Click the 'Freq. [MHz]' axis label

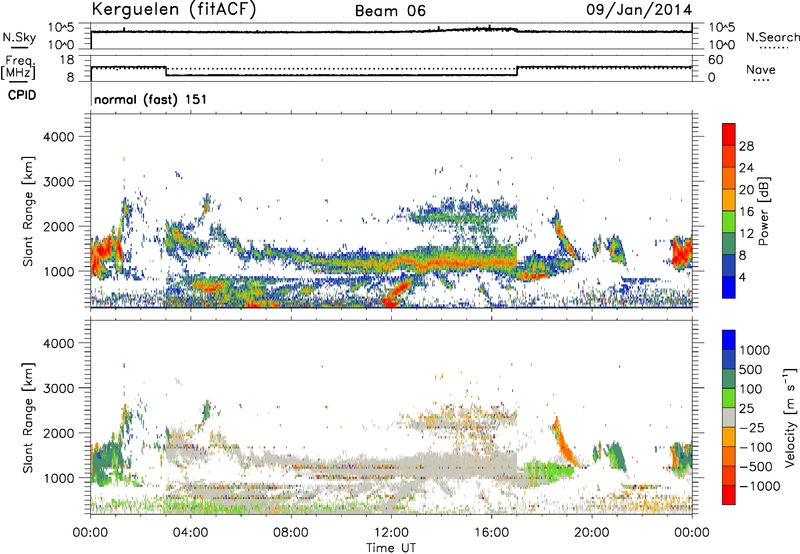click(19, 68)
